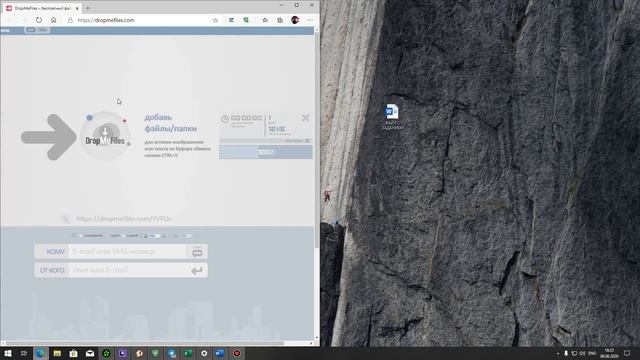Open Settings gear in the taskbar
The image size is (640, 360).
(204, 353)
